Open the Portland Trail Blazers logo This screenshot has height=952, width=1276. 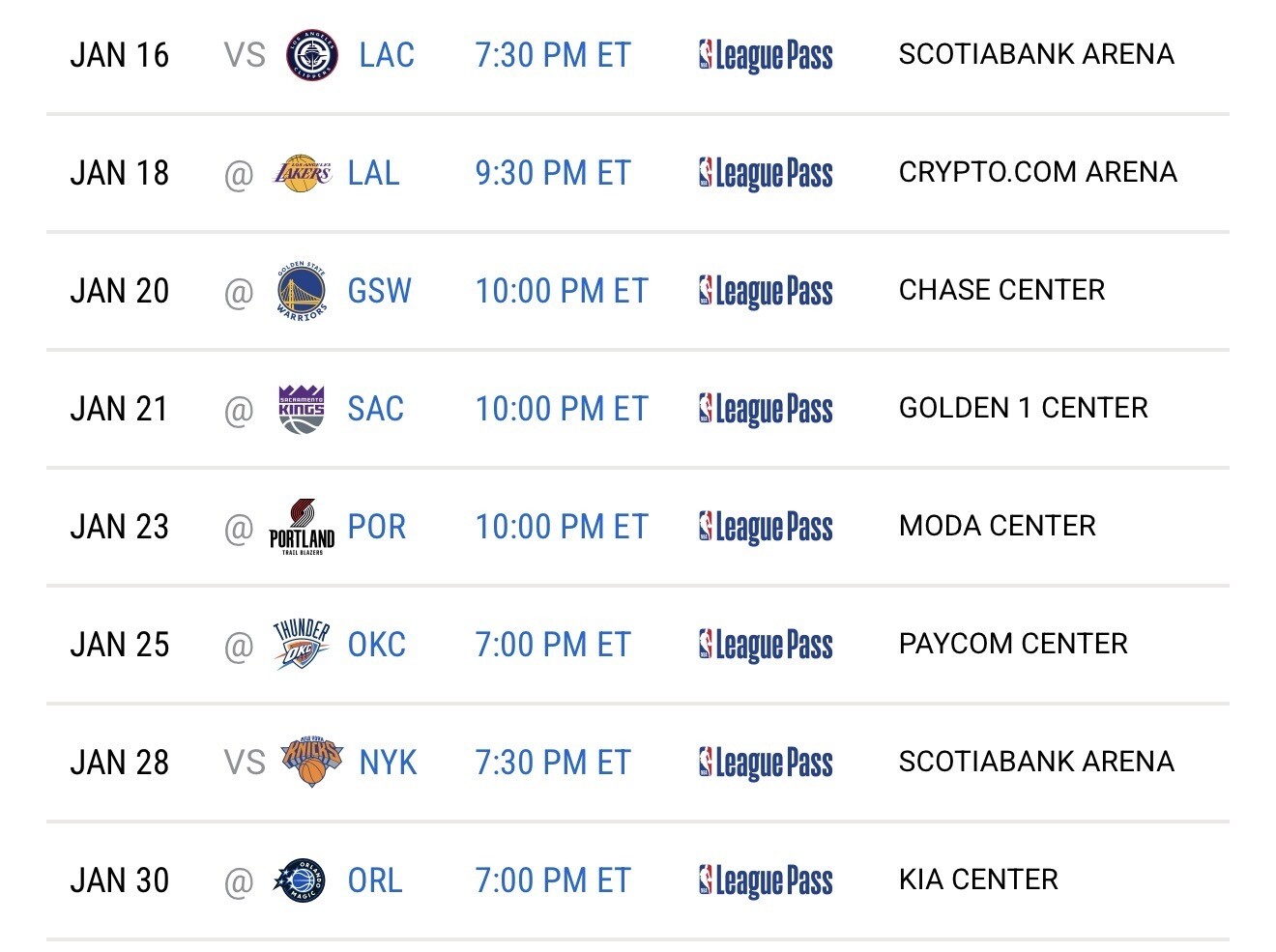tap(302, 527)
